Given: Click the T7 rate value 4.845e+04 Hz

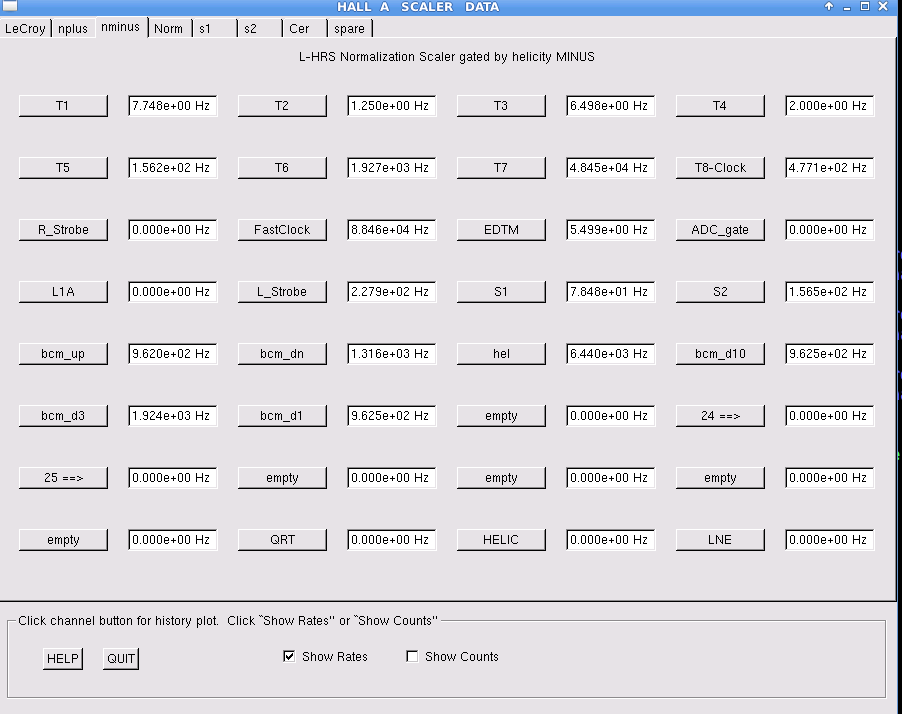Looking at the screenshot, I should [610, 168].
